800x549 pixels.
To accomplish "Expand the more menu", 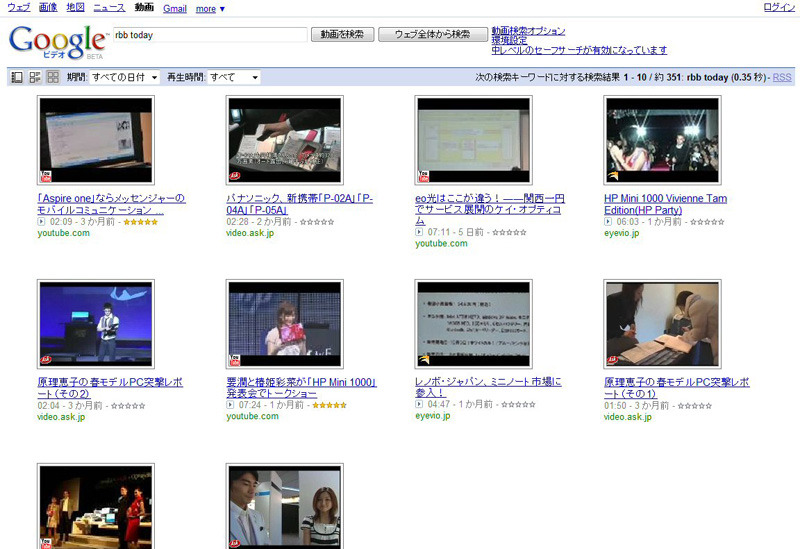I will [210, 9].
